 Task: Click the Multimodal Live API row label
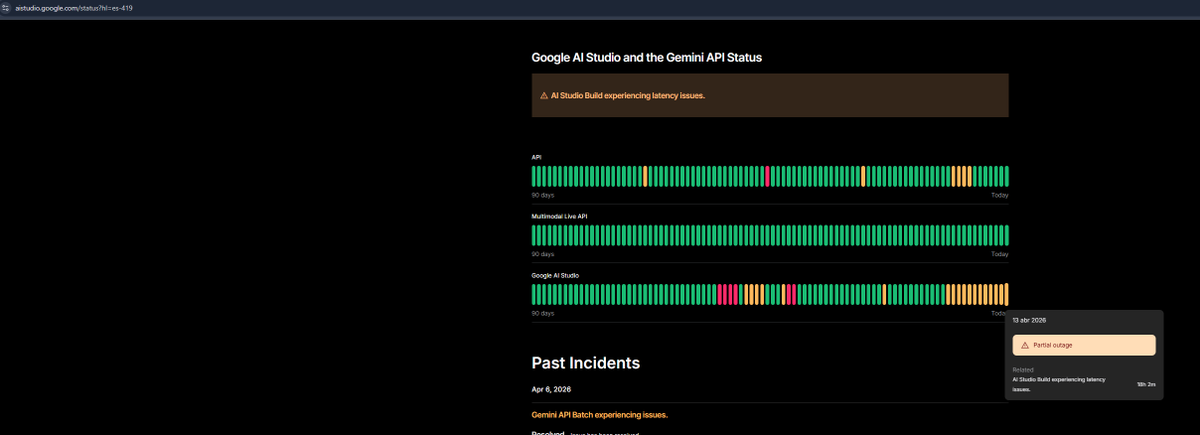click(x=559, y=216)
